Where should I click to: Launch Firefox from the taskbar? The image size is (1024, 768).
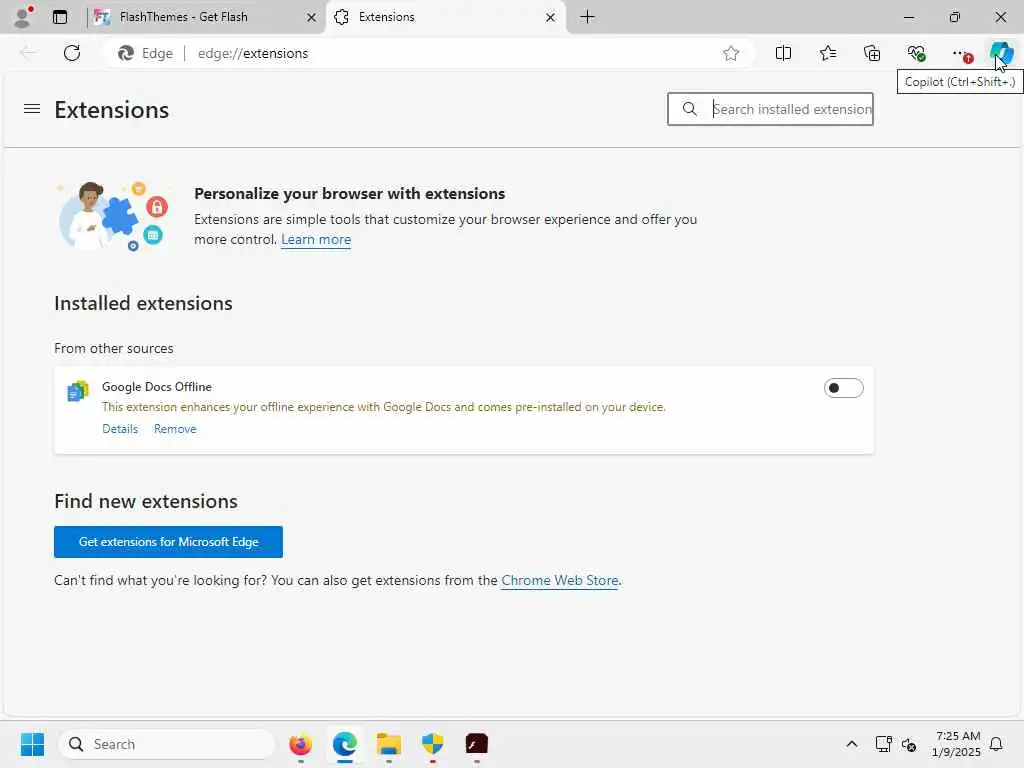[x=300, y=744]
